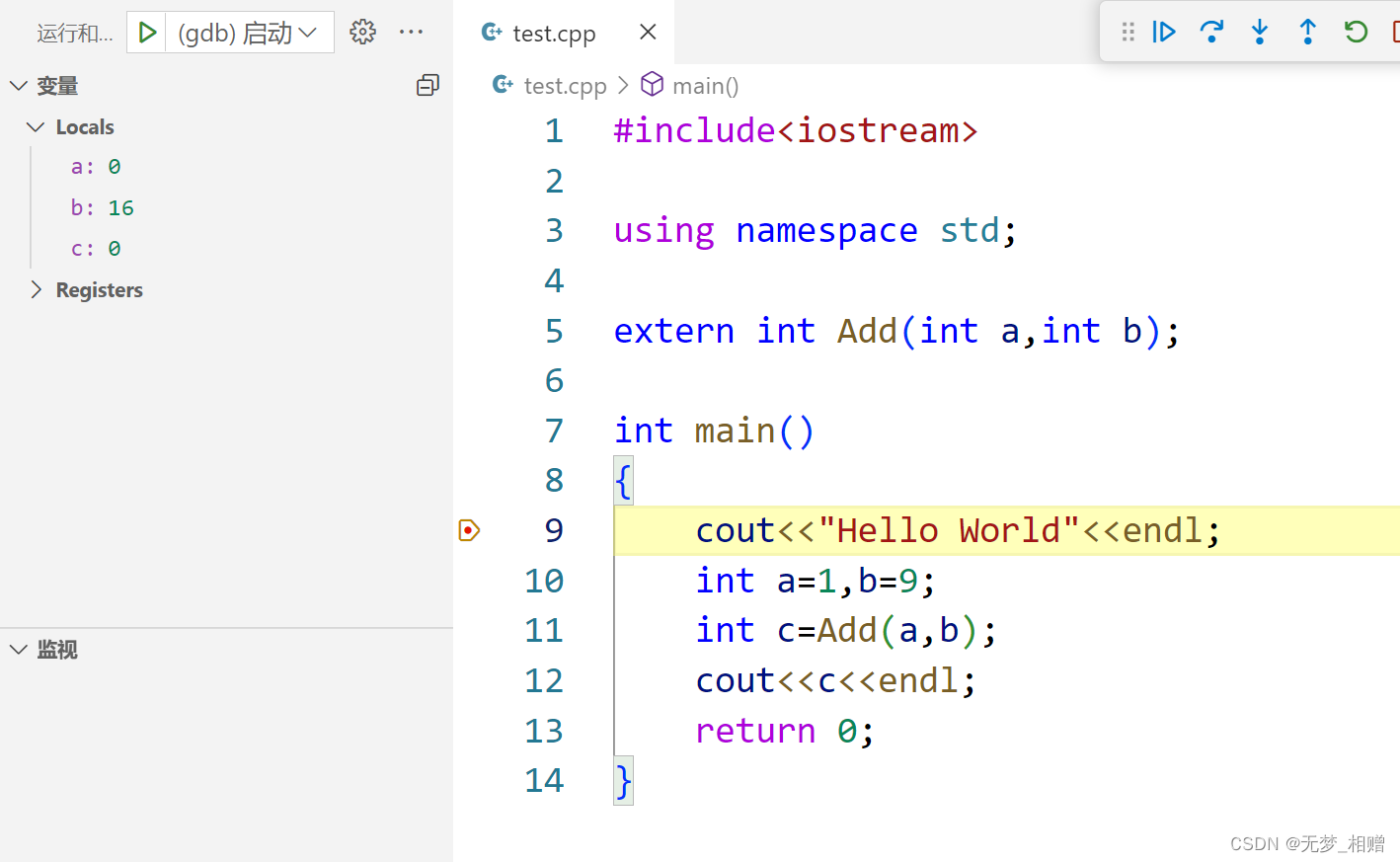Click the int a=1,b=9 line
The image size is (1400, 862).
coord(816,581)
